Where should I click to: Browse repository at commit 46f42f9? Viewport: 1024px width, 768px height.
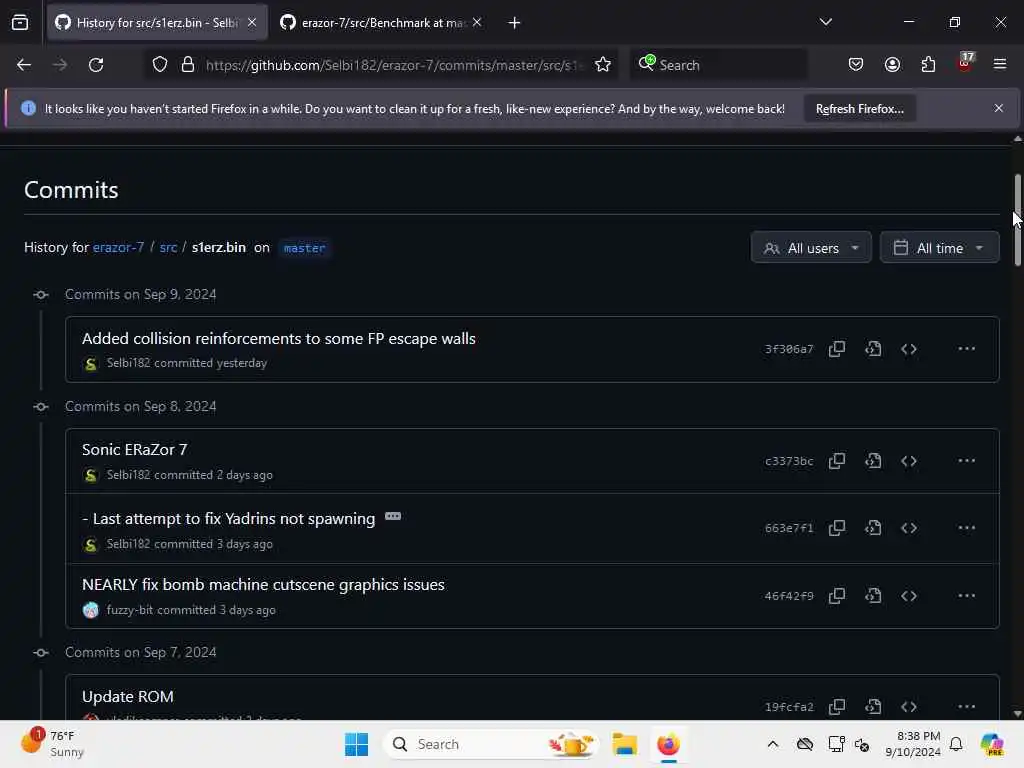pos(909,596)
